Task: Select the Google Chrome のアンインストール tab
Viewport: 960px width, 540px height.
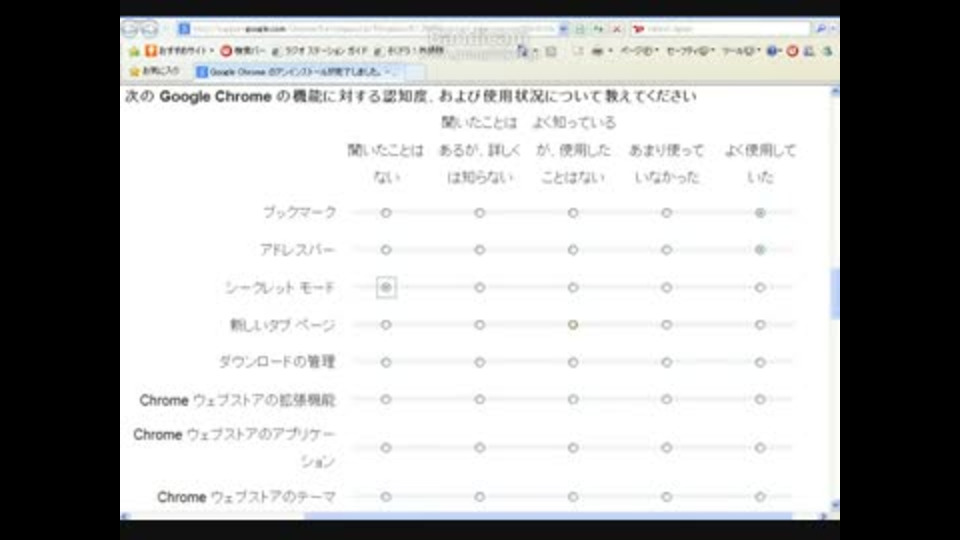Action: (x=298, y=72)
